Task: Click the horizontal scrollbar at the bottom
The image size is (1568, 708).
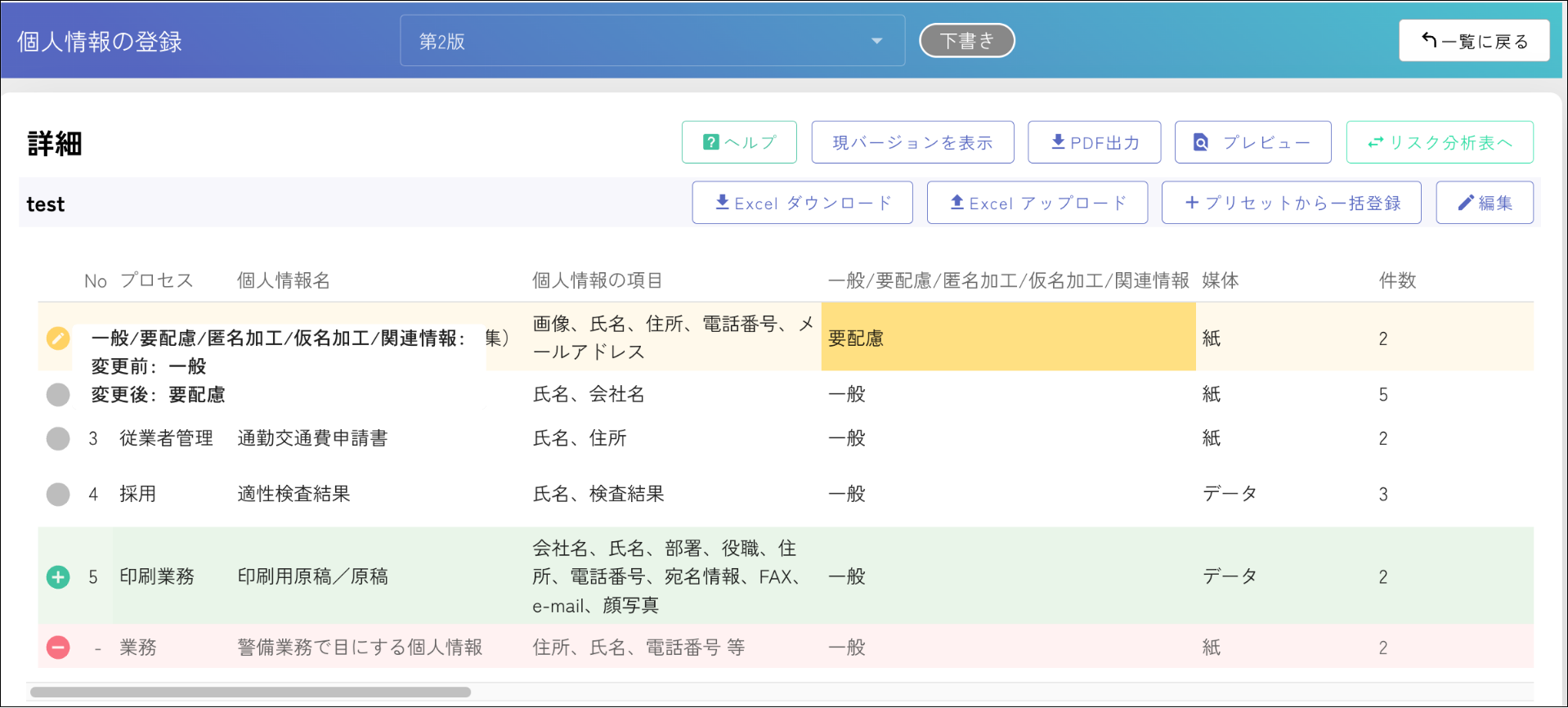Action: 250,692
